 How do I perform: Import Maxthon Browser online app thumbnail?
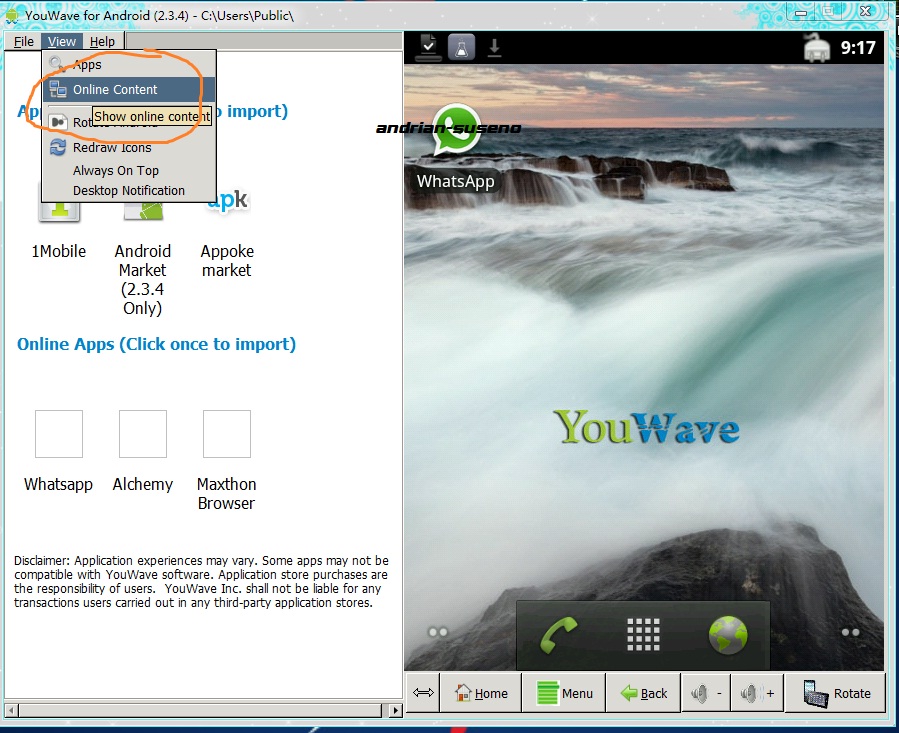pyautogui.click(x=227, y=434)
